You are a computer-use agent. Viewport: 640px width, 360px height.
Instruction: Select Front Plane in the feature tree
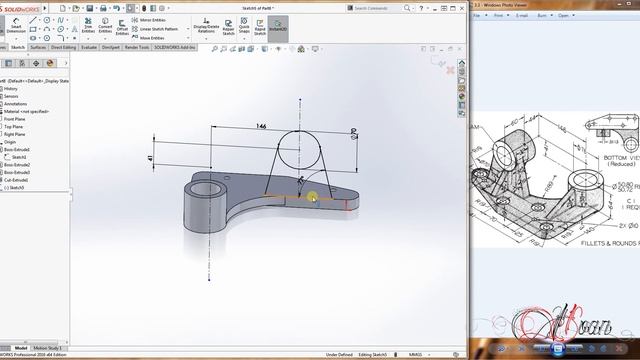coord(14,119)
